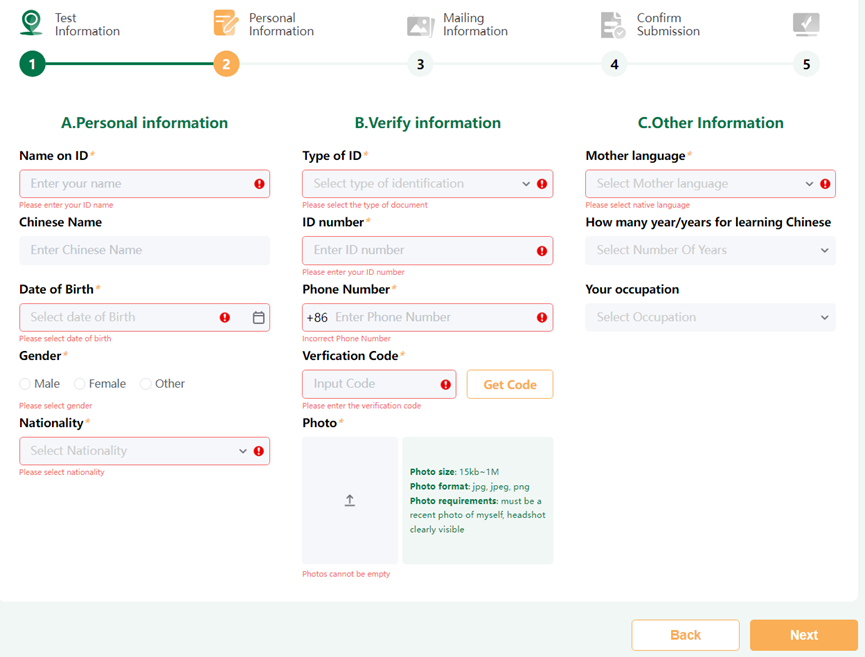Open the Select Mother language dropdown
The image size is (865, 657).
(x=701, y=184)
